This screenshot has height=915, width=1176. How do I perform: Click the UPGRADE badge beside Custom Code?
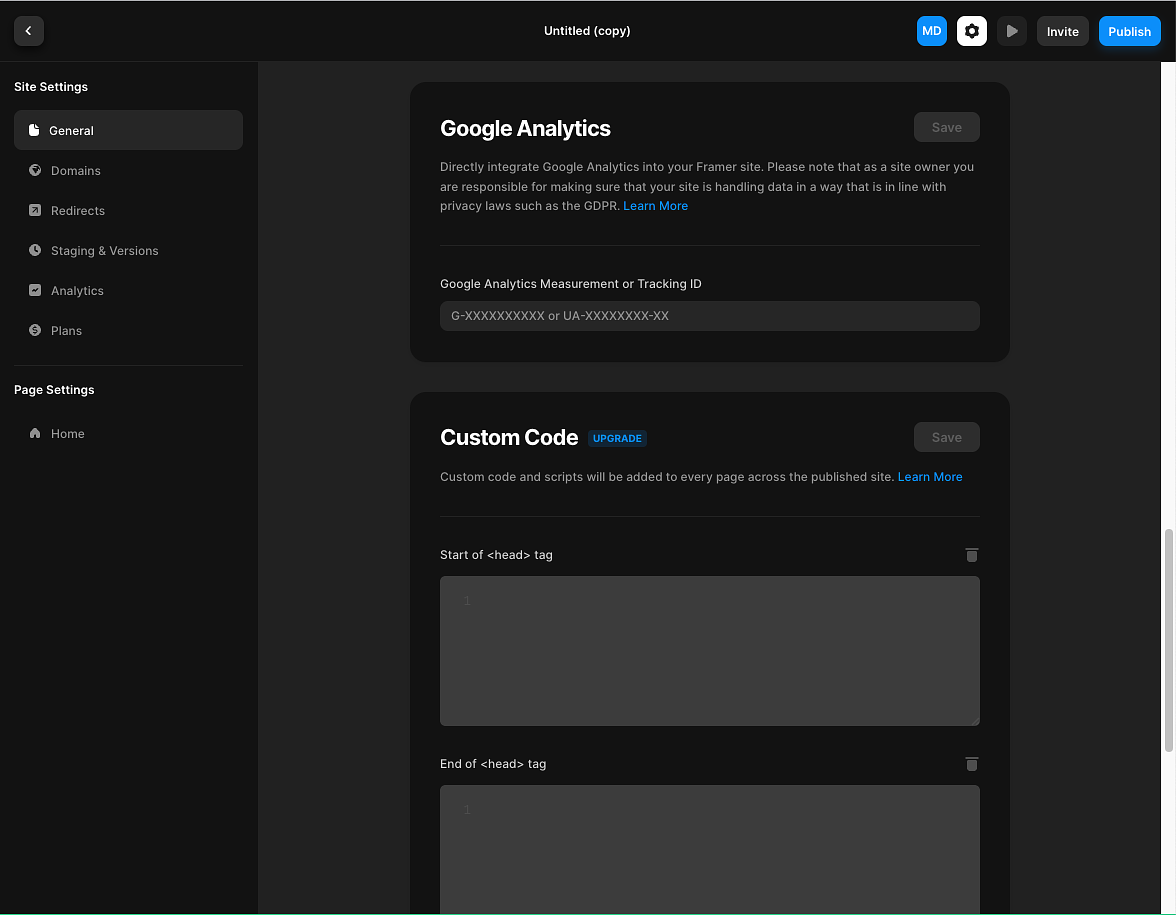coord(617,438)
